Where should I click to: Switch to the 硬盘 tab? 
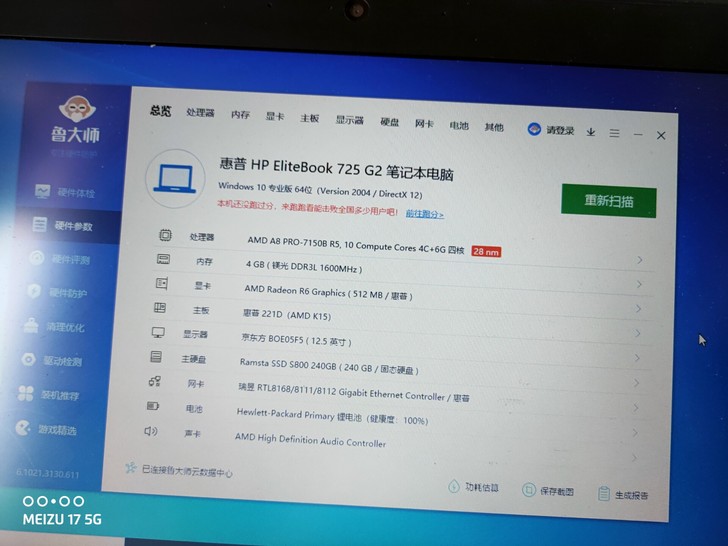pyautogui.click(x=389, y=122)
